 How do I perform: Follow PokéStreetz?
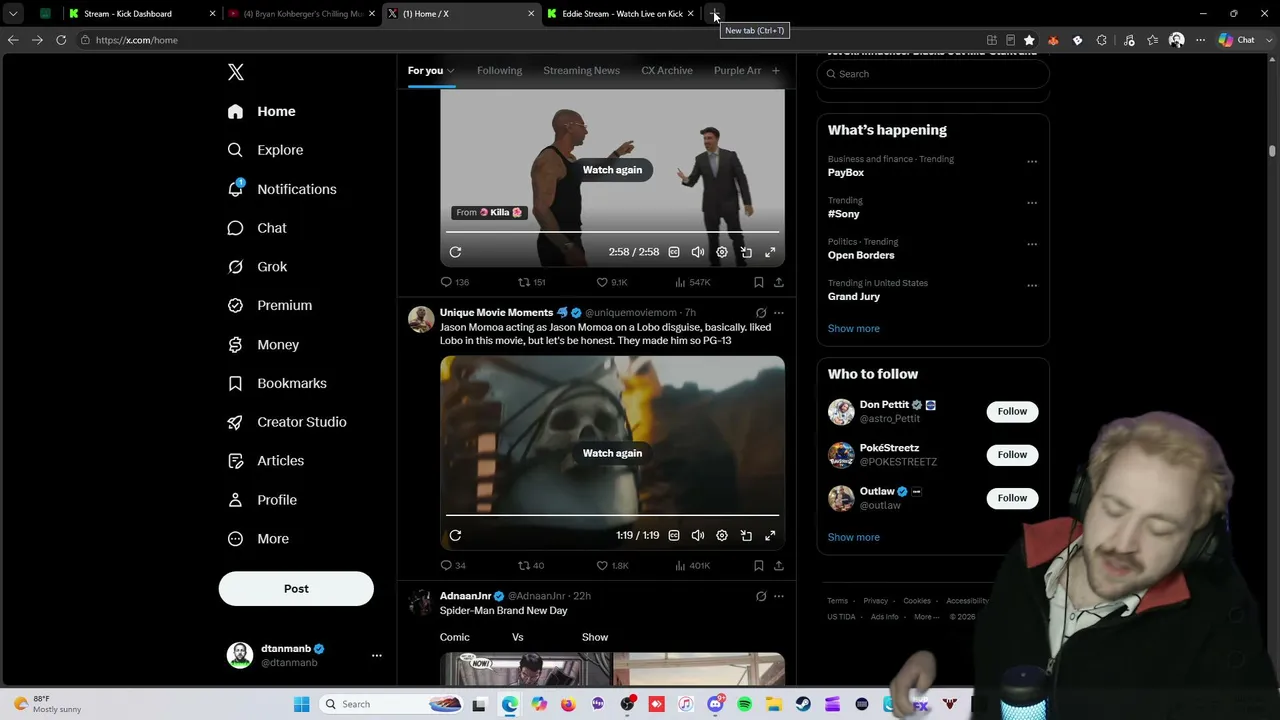[x=1012, y=455]
